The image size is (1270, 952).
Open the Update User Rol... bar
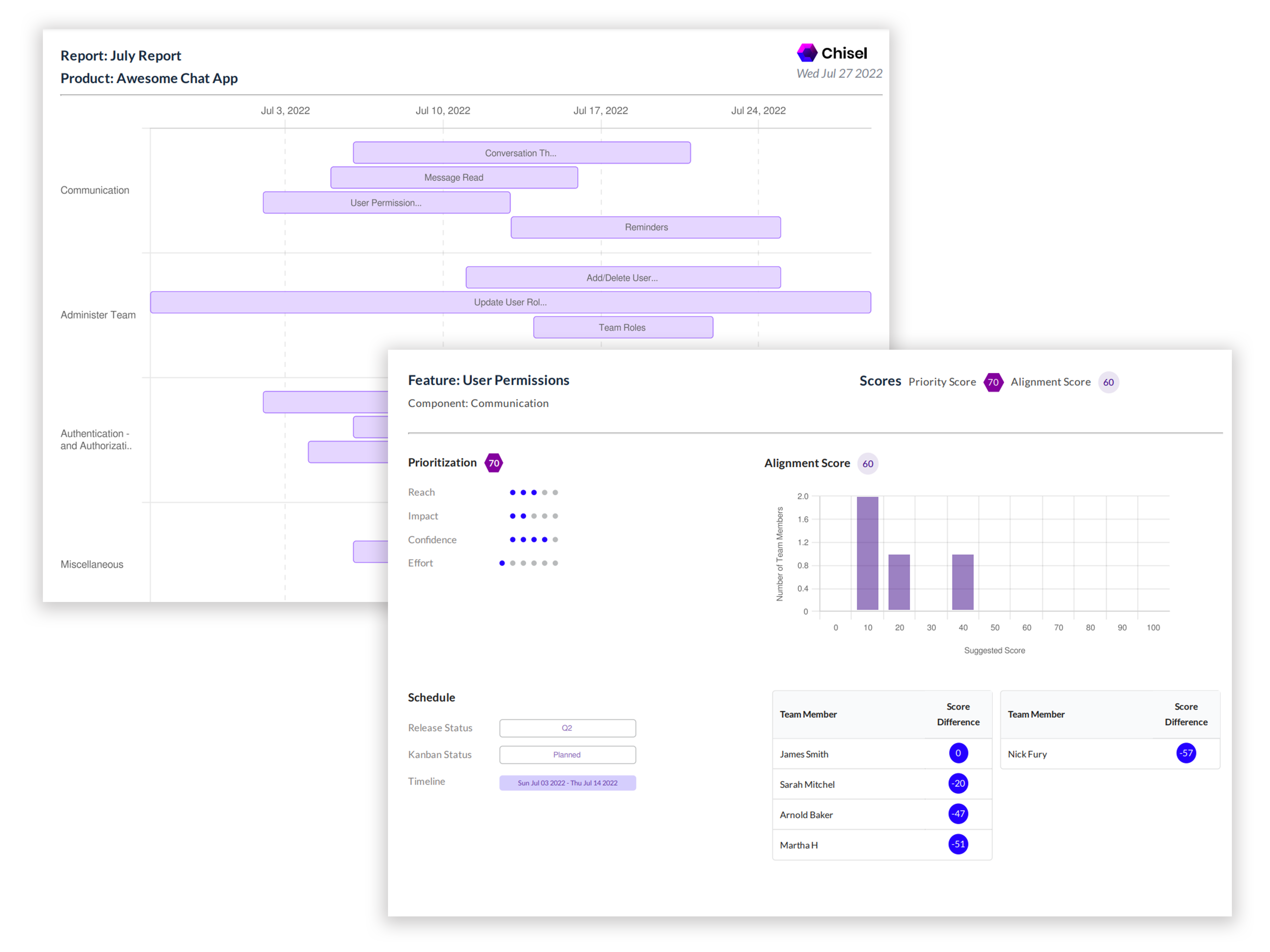510,302
